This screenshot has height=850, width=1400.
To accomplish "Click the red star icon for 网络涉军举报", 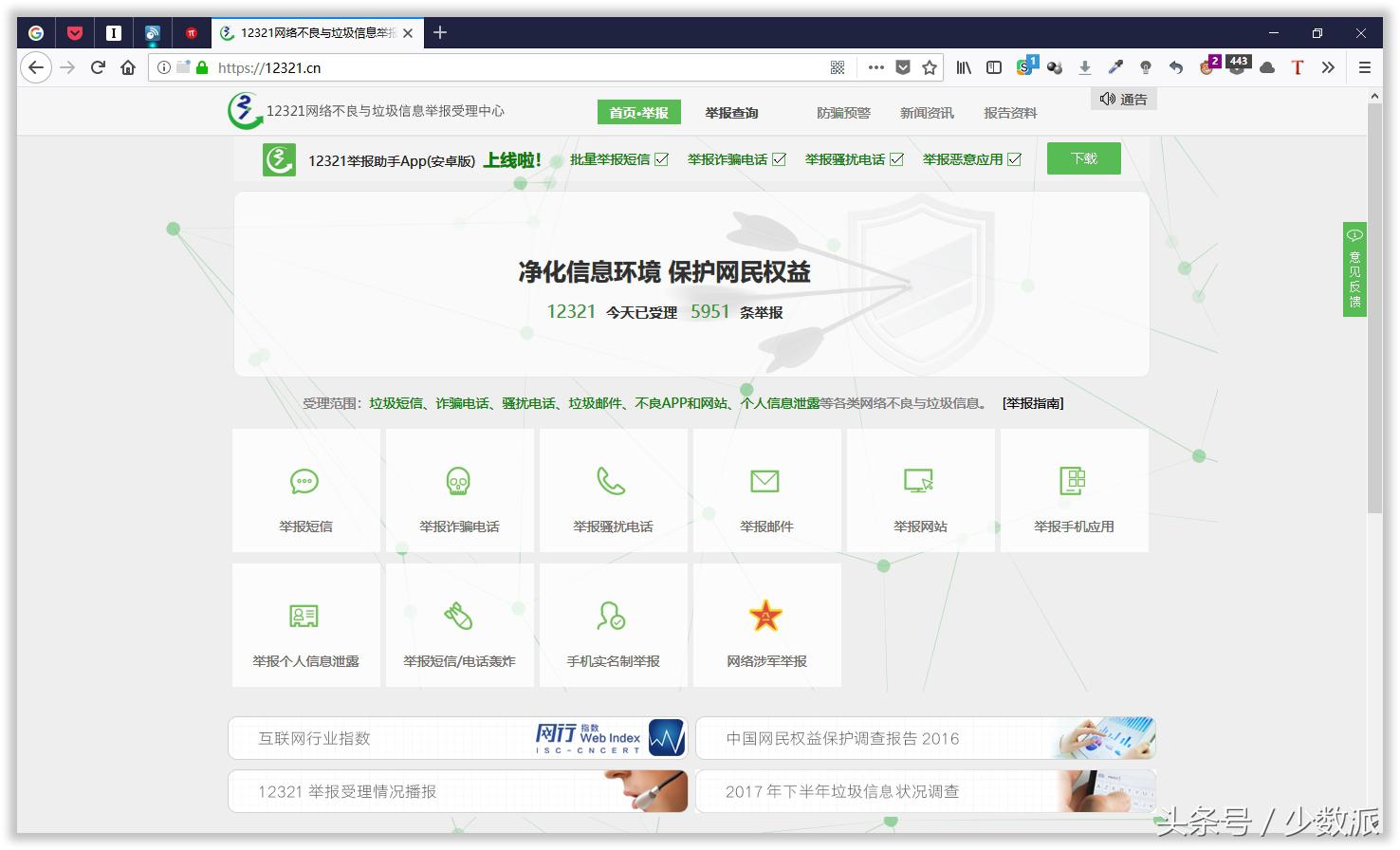I will click(x=766, y=617).
